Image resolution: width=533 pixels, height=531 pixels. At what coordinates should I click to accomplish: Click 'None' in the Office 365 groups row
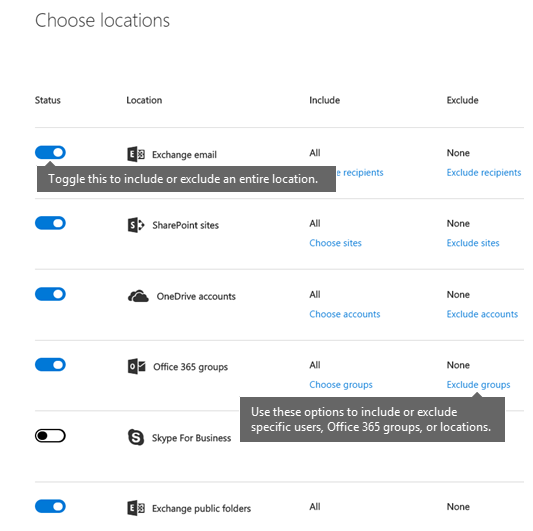(458, 365)
